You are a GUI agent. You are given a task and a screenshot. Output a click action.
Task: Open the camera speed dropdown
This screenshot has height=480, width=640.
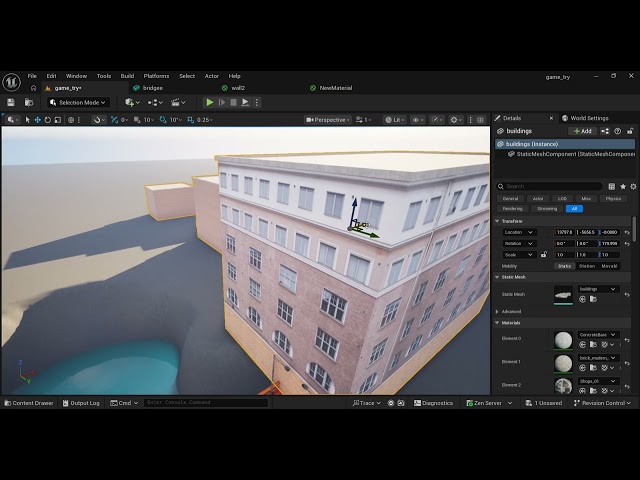(363, 120)
